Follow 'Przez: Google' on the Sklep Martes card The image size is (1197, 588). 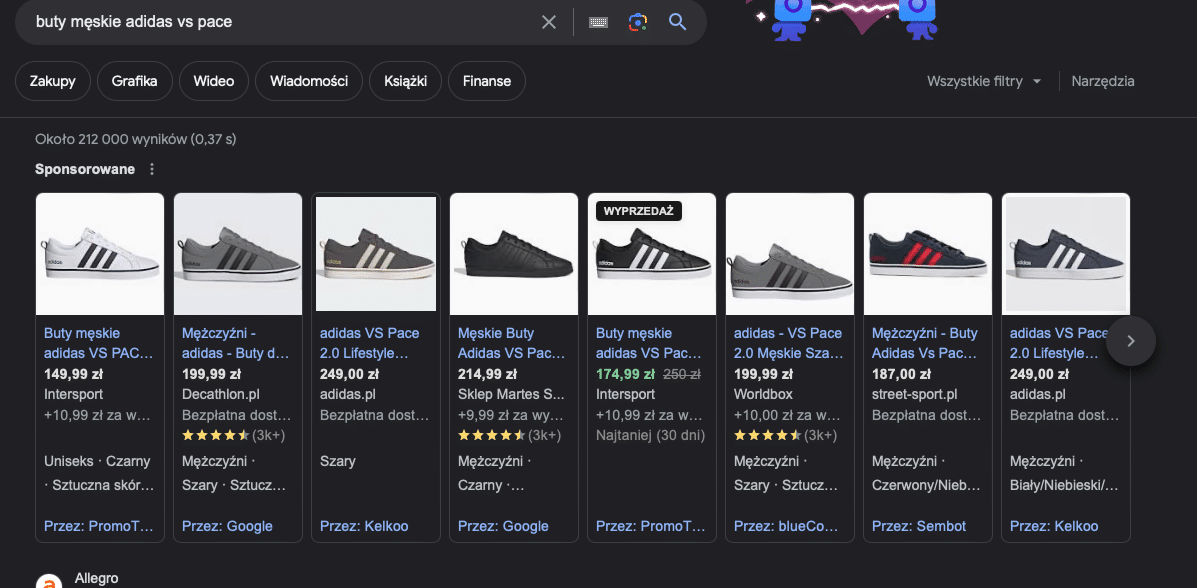[503, 526]
